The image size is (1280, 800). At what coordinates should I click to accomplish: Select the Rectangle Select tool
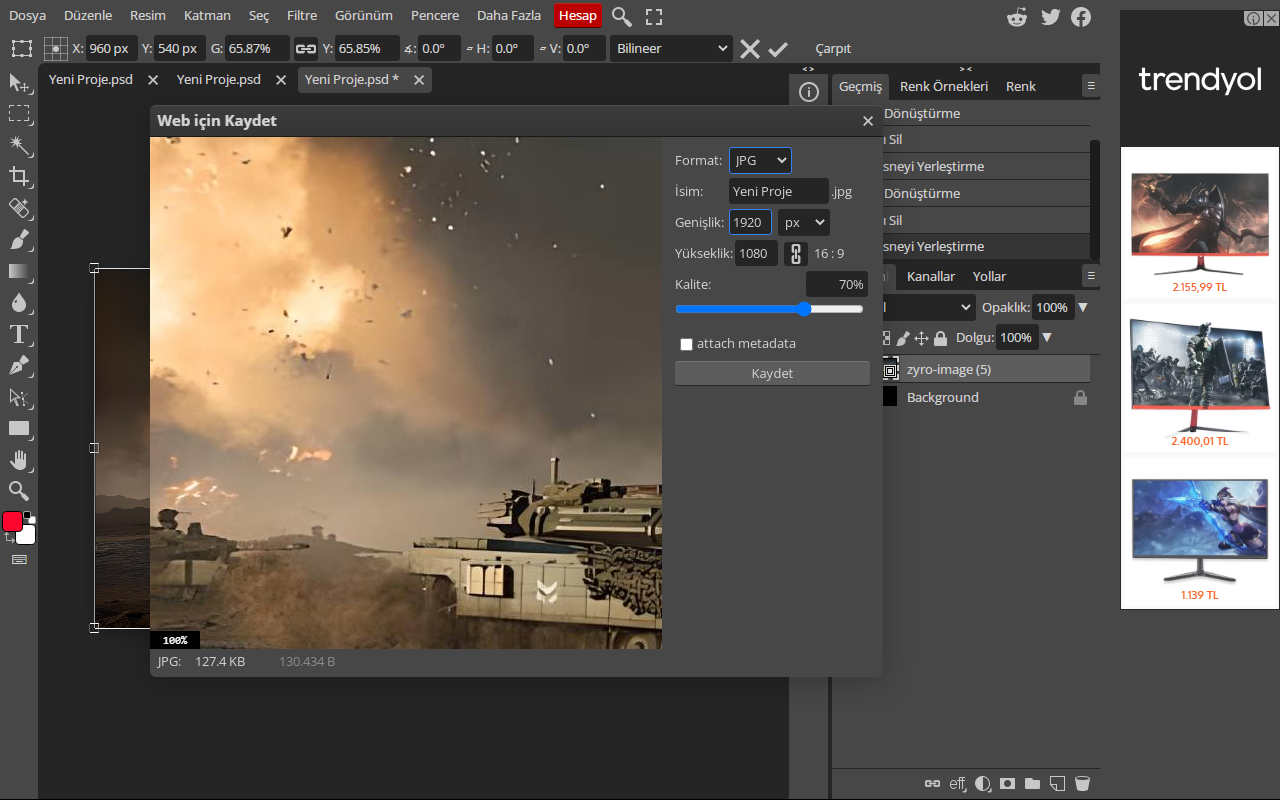19,114
